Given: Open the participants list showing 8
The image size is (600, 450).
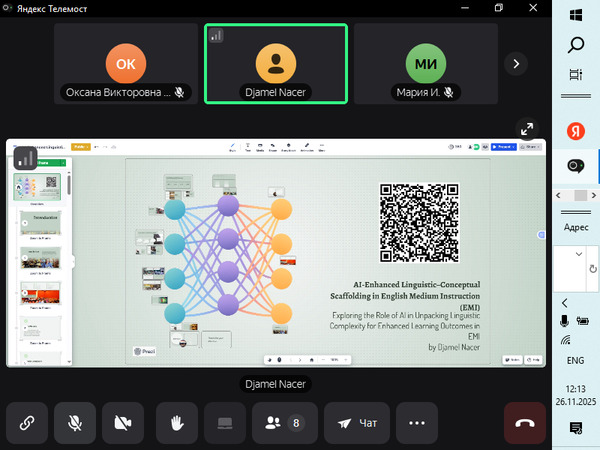Looking at the screenshot, I should [284, 423].
